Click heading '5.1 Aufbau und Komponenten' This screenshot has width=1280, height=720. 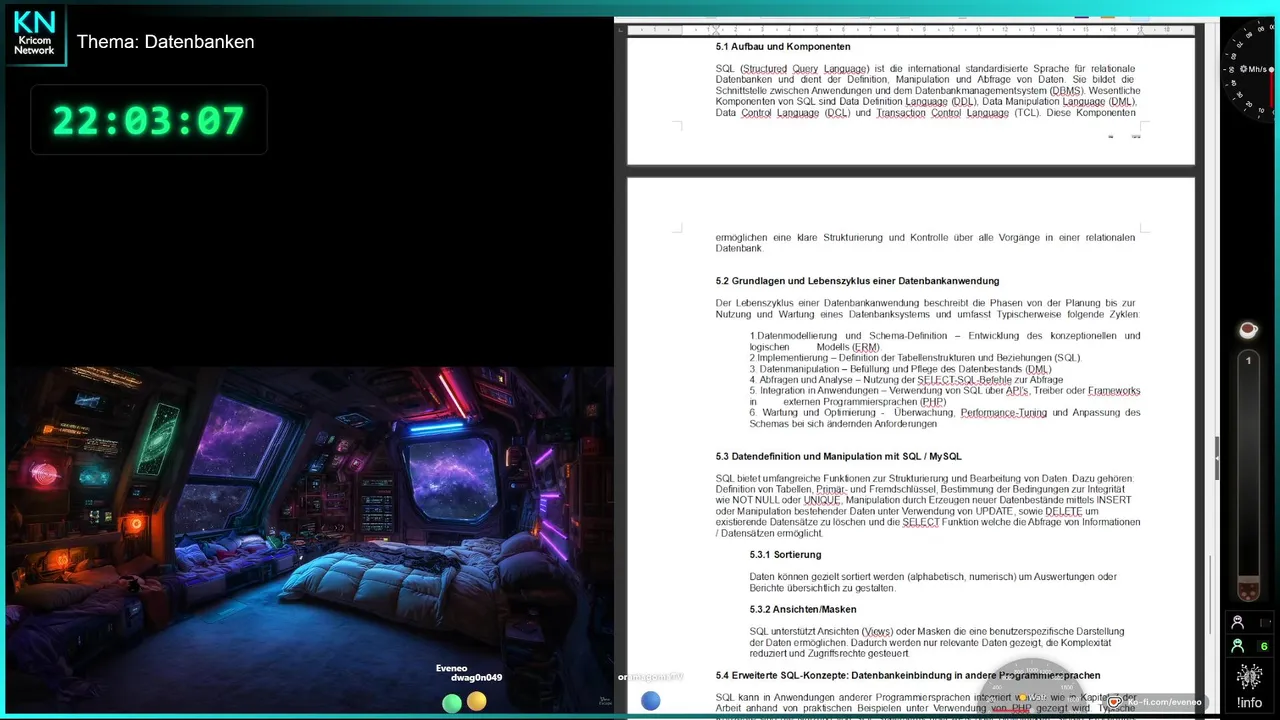(783, 47)
